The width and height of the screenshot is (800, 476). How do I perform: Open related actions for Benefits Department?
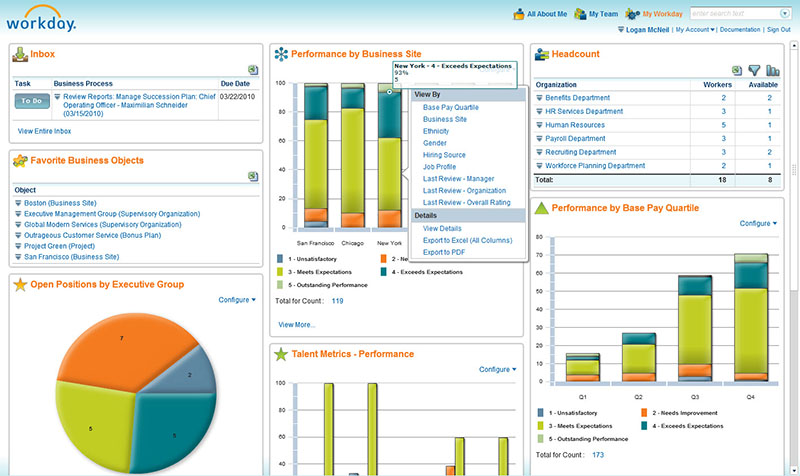pyautogui.click(x=540, y=98)
